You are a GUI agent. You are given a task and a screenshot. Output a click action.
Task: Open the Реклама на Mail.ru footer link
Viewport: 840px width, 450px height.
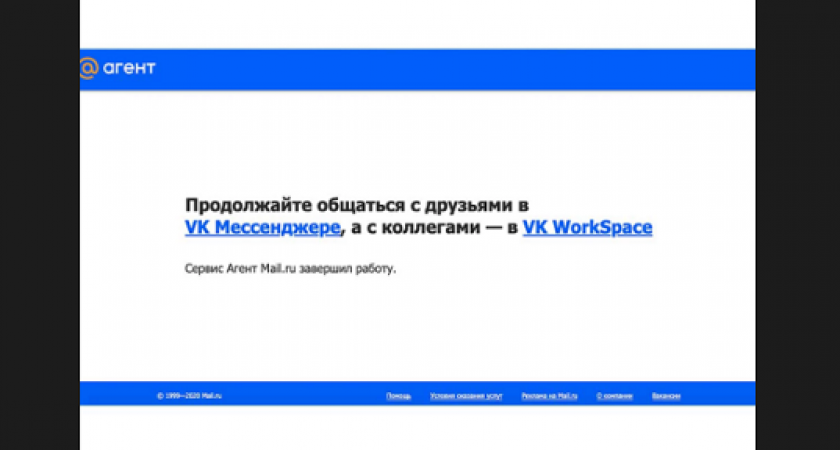[549, 396]
